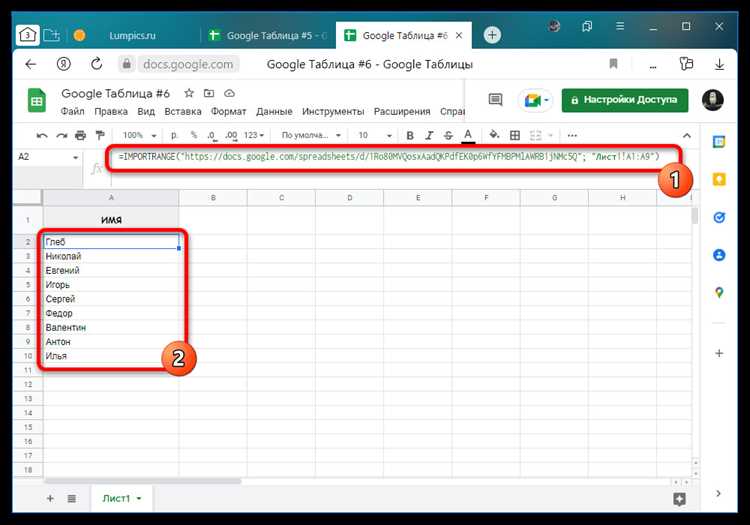Open the all sheets list icon

tap(72, 499)
